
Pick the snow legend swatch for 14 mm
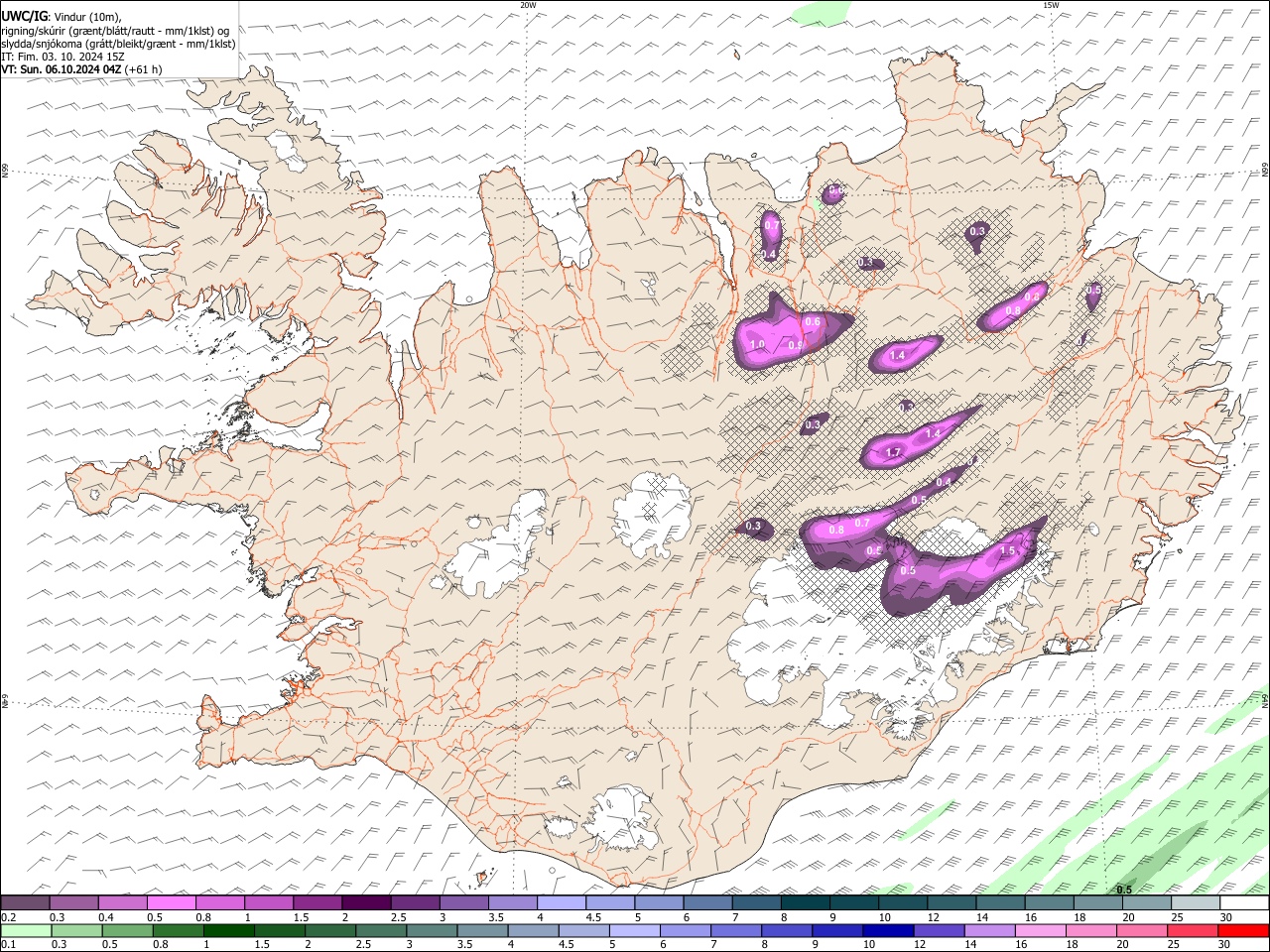click(x=999, y=902)
